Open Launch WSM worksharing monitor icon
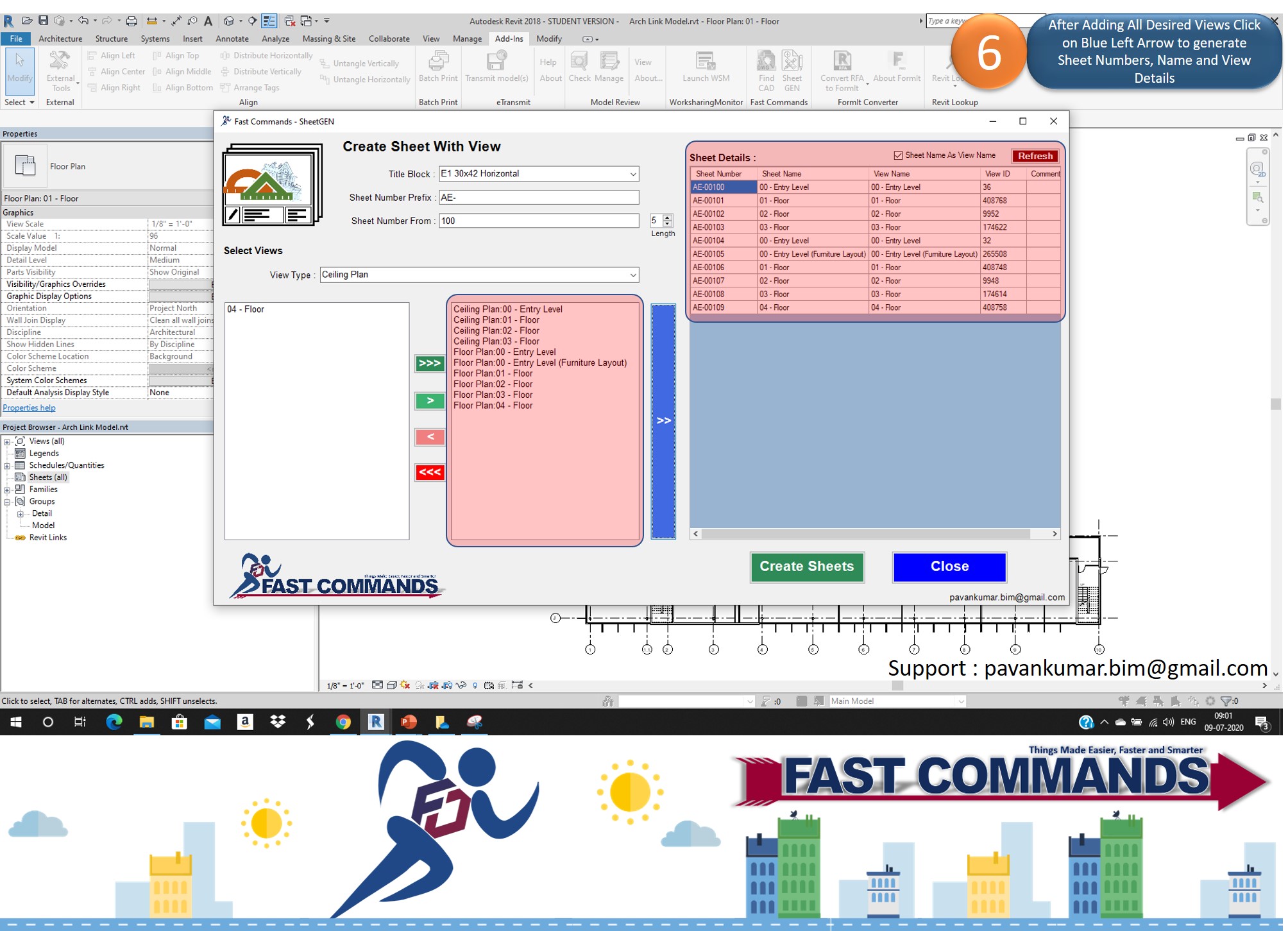1288x931 pixels. [706, 62]
